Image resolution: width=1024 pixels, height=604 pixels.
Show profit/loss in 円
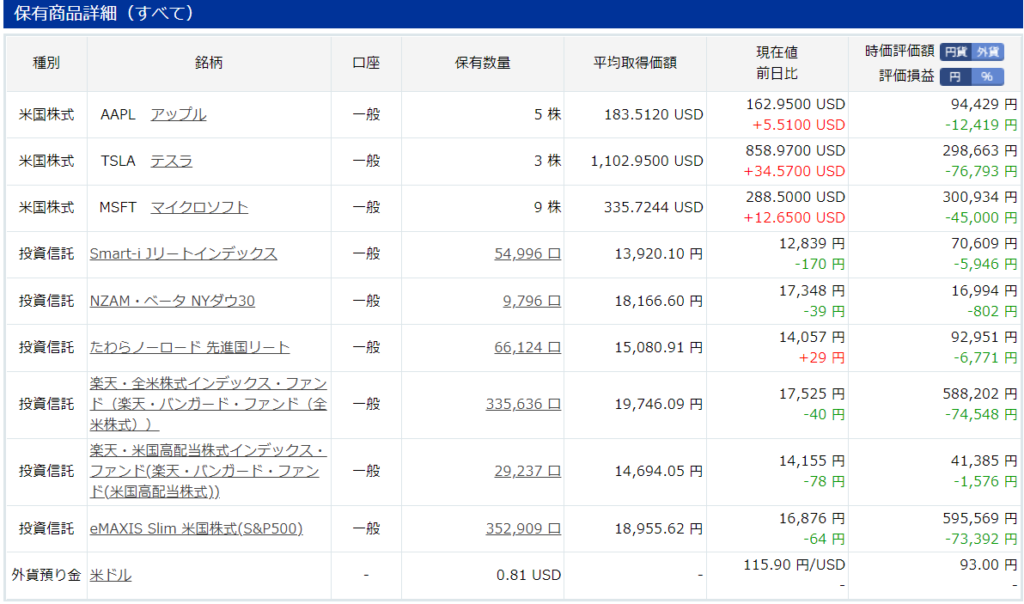click(x=955, y=76)
